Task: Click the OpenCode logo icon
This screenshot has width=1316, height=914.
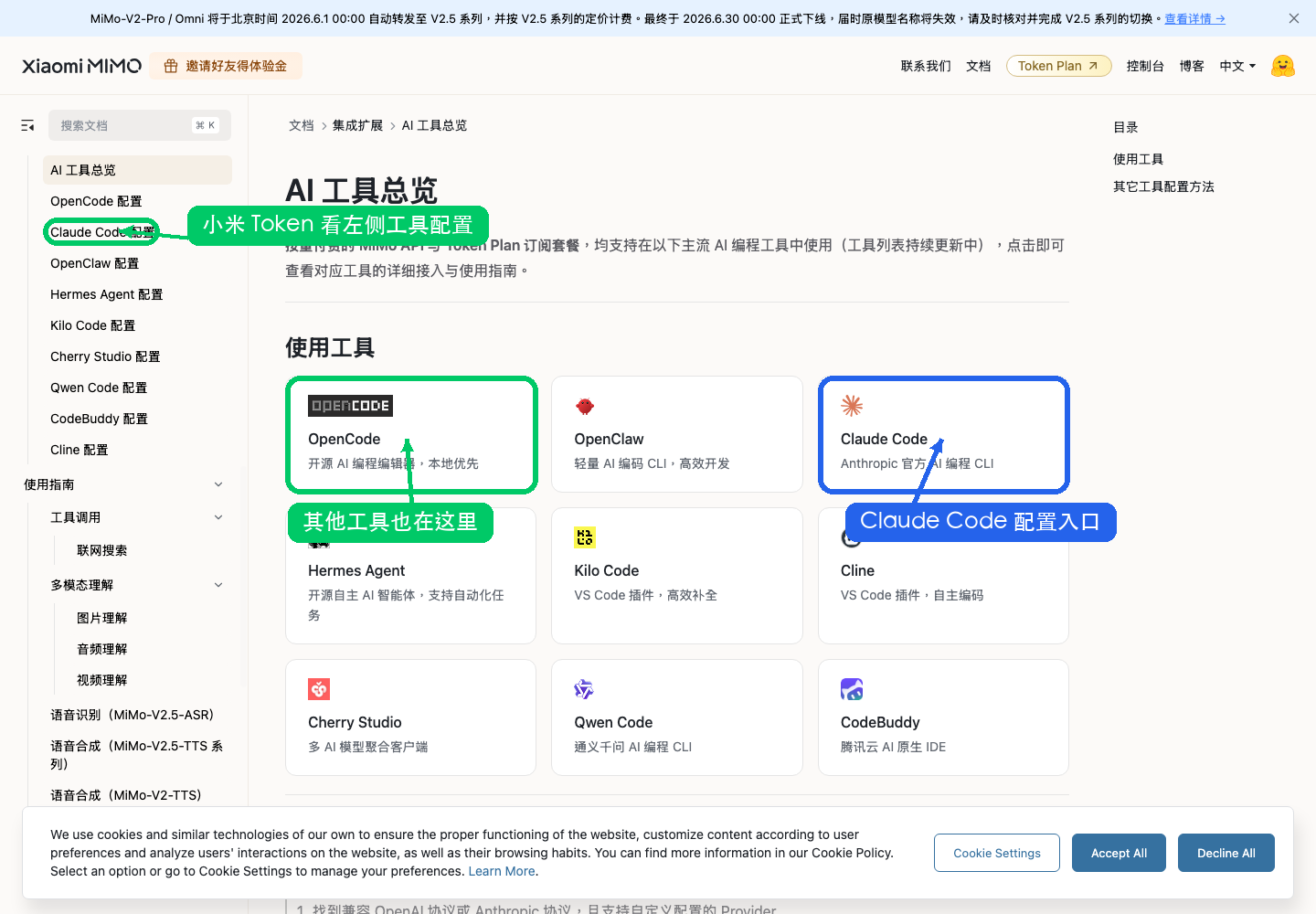Action: pos(351,406)
